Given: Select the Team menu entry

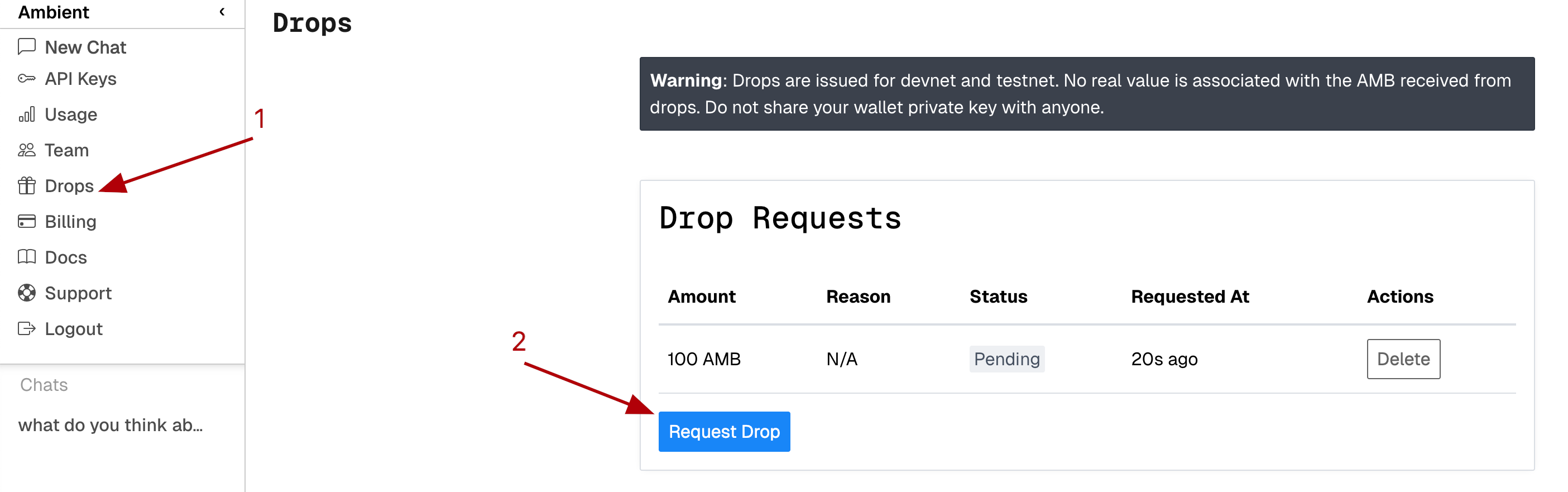Looking at the screenshot, I should point(66,150).
